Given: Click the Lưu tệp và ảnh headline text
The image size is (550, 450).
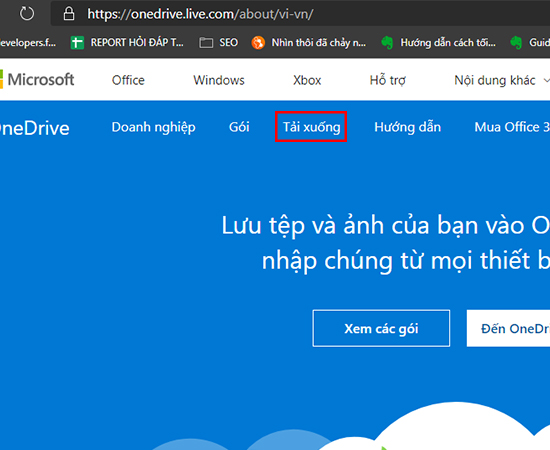Looking at the screenshot, I should coord(386,243).
